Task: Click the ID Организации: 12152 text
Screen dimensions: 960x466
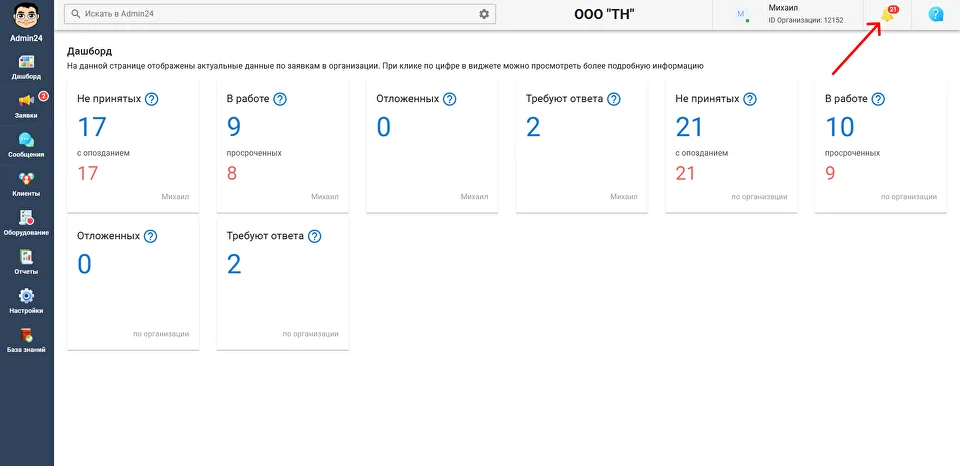Action: click(x=806, y=20)
